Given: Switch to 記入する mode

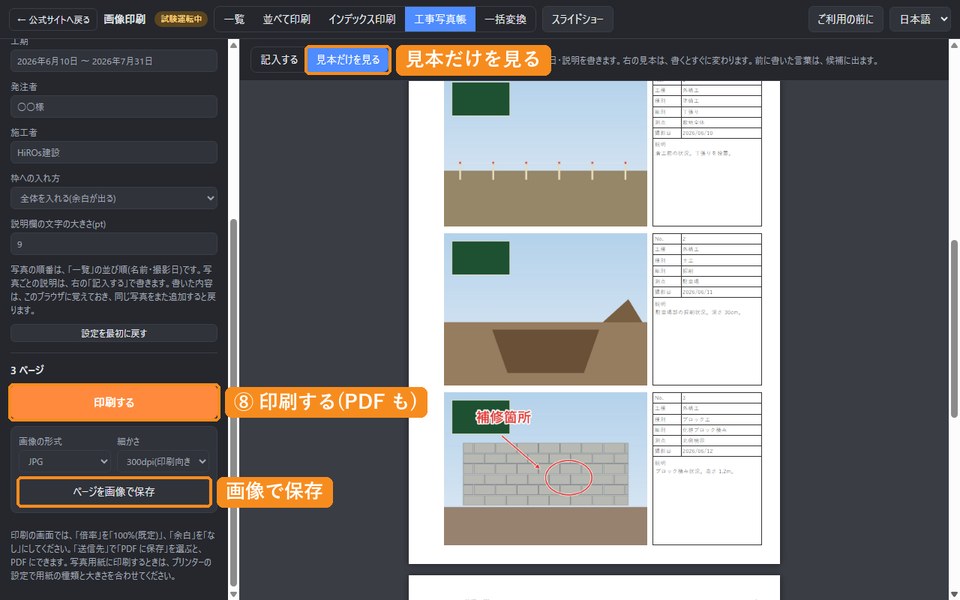Looking at the screenshot, I should tap(279, 60).
